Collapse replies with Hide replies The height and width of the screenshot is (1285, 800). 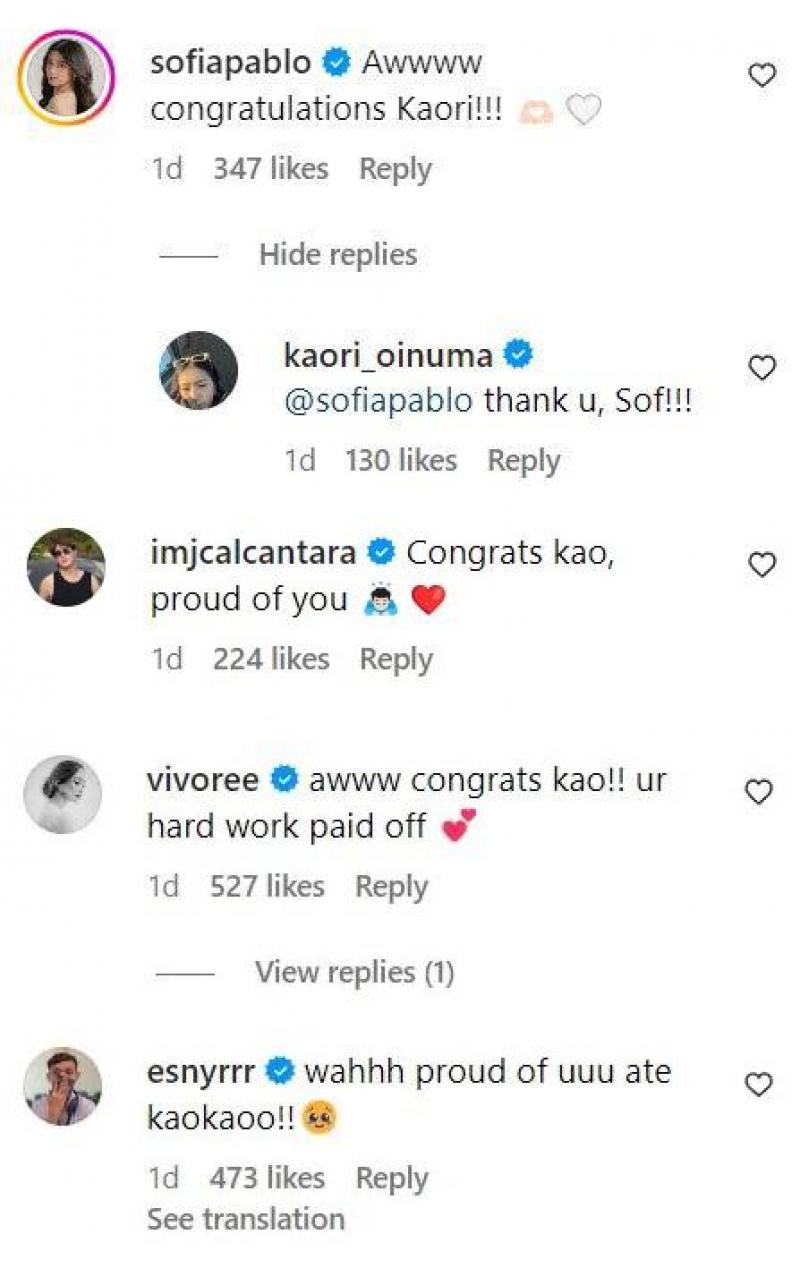click(338, 255)
